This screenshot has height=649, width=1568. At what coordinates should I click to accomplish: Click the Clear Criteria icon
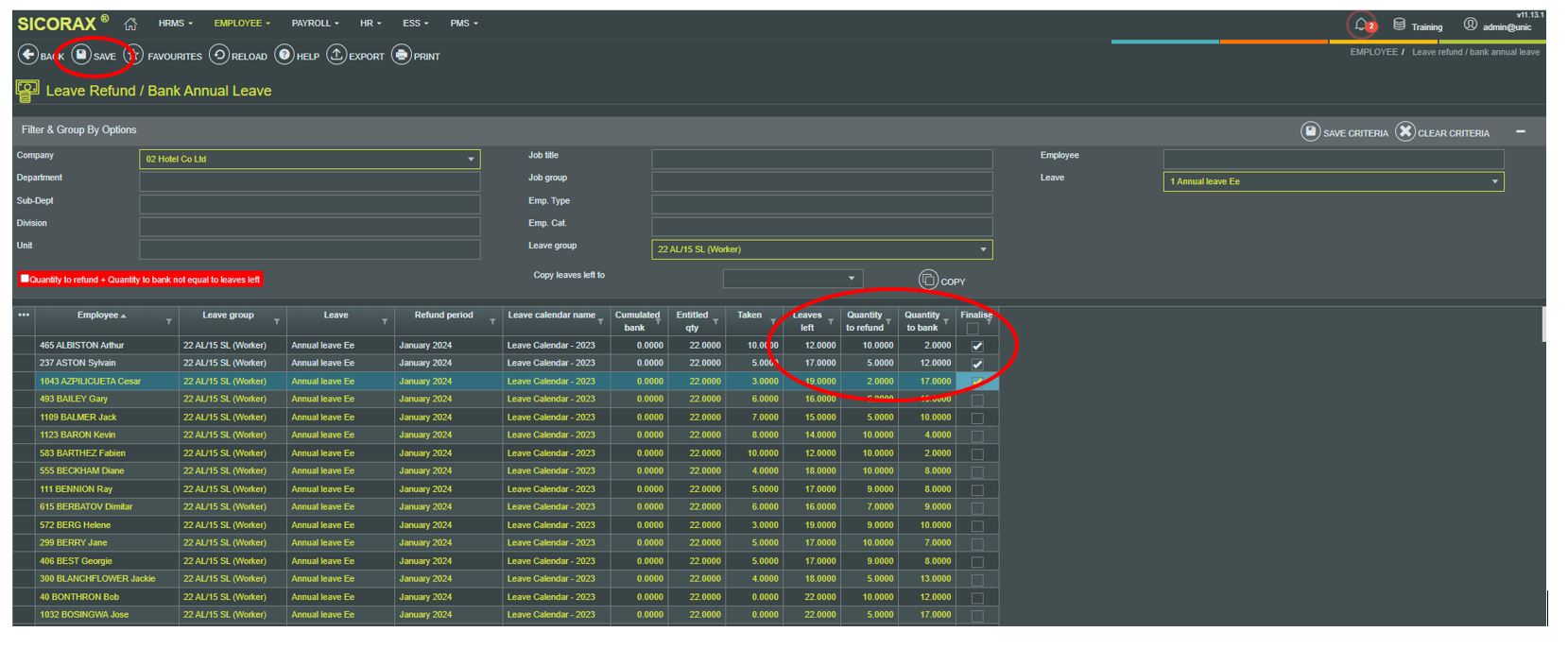click(1405, 132)
